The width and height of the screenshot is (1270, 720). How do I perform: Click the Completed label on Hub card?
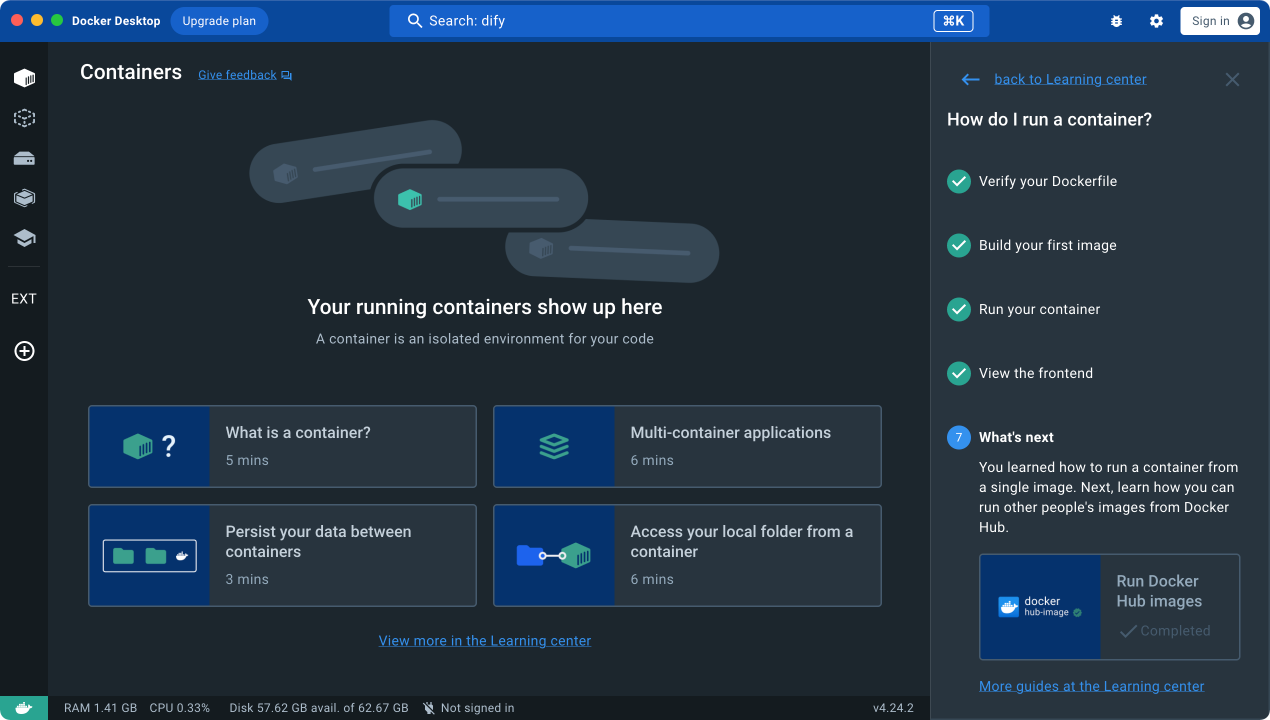[1165, 631]
